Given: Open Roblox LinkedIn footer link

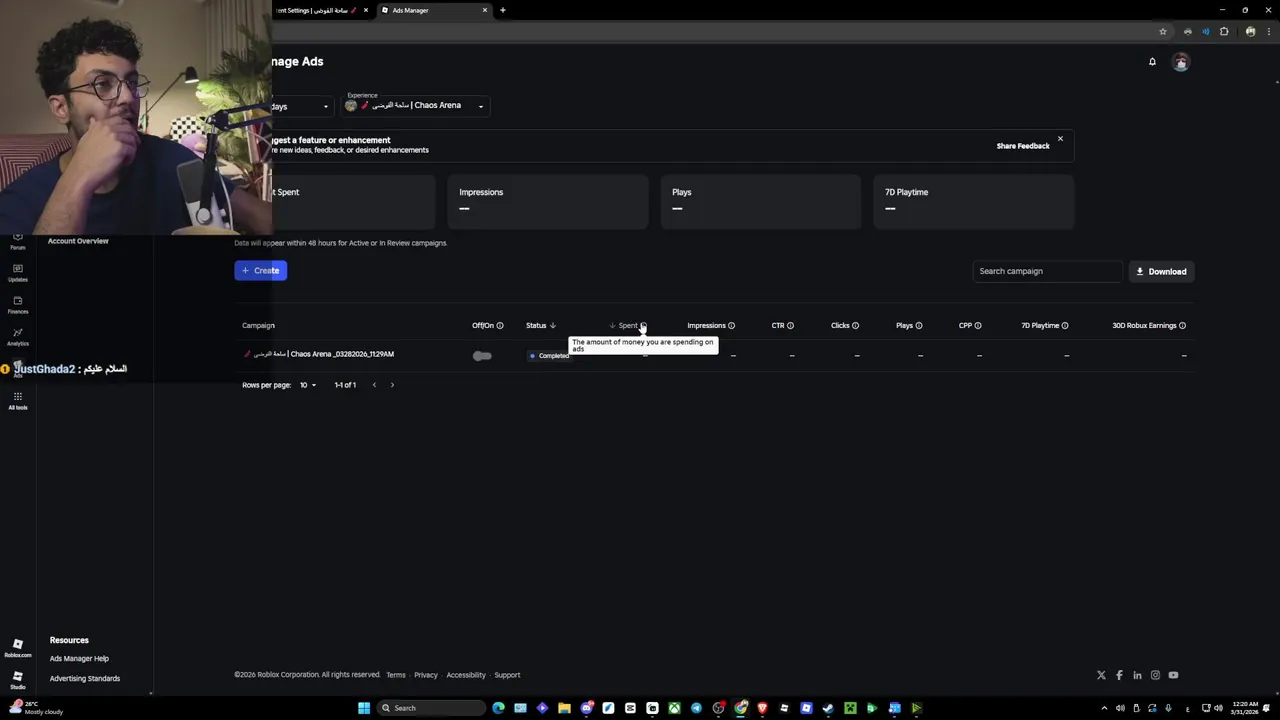Looking at the screenshot, I should (x=1137, y=675).
